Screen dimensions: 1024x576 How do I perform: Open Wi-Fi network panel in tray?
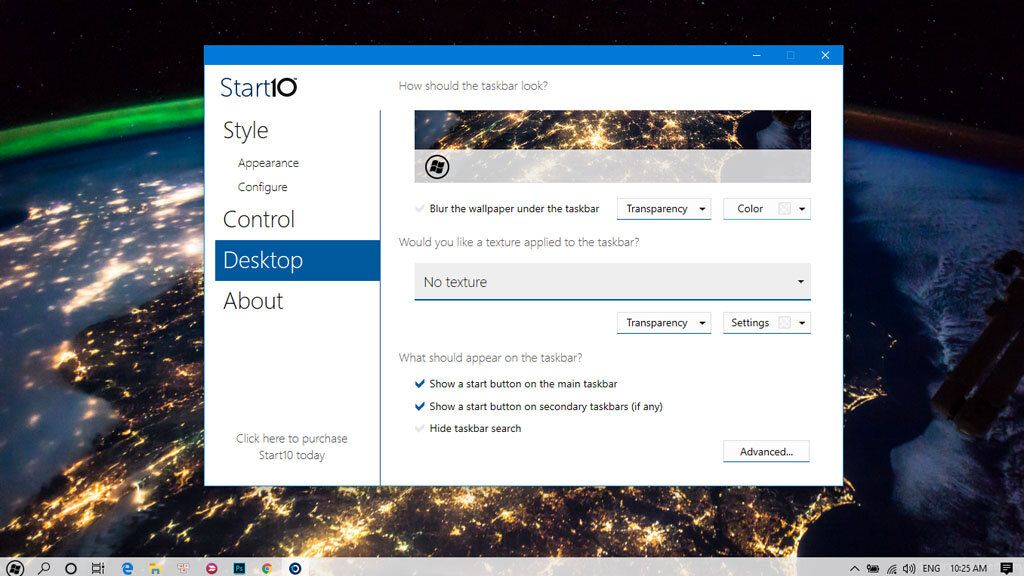coord(891,568)
